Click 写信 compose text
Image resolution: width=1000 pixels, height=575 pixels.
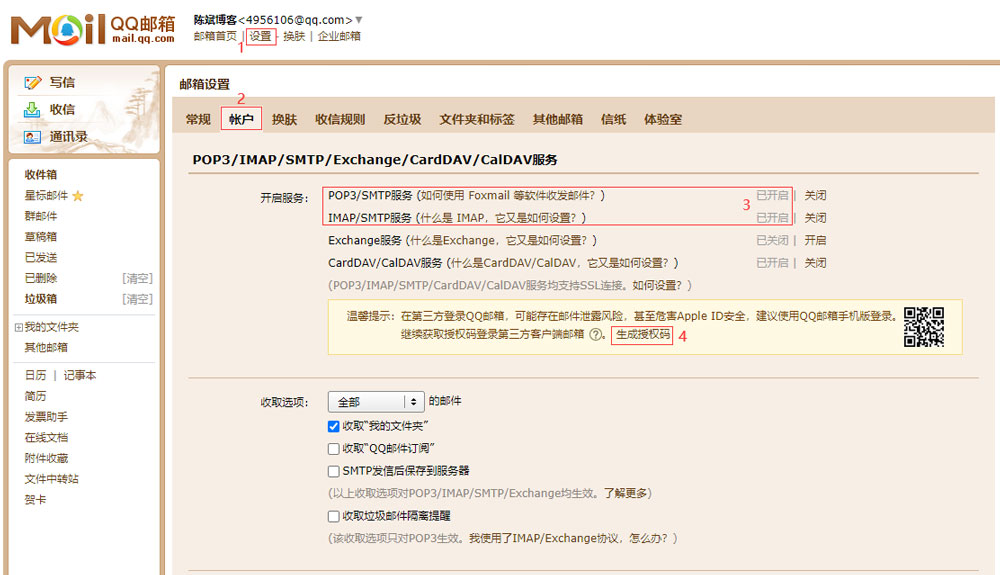(62, 83)
